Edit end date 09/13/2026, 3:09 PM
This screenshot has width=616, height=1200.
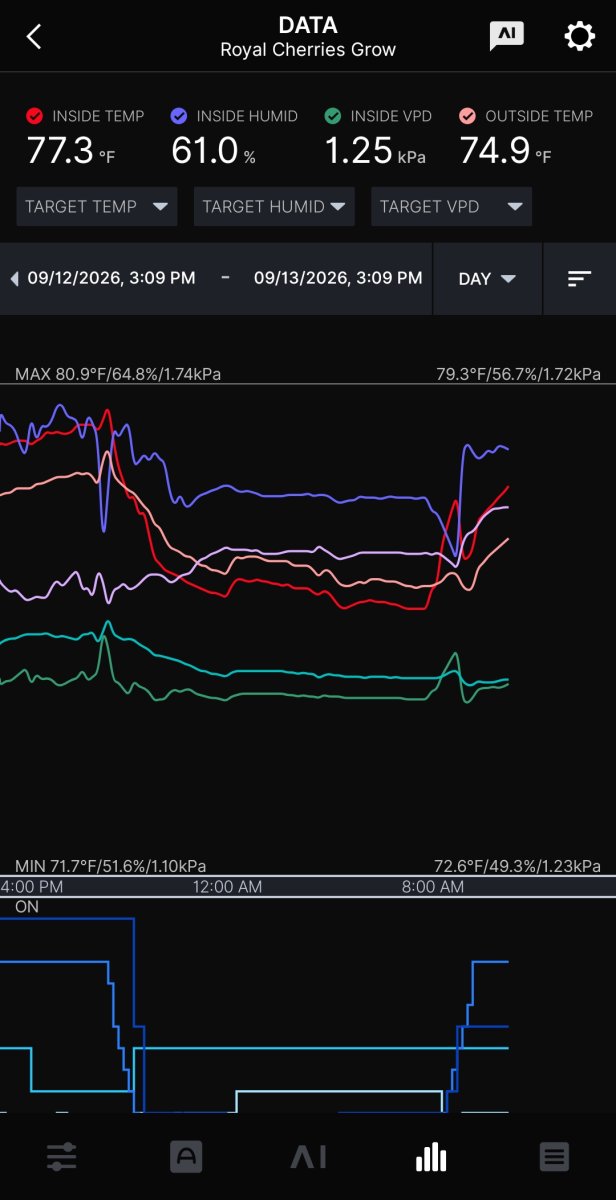point(338,278)
